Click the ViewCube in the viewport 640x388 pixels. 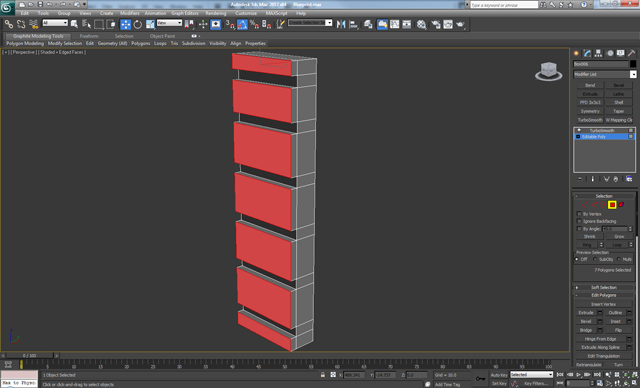click(549, 71)
